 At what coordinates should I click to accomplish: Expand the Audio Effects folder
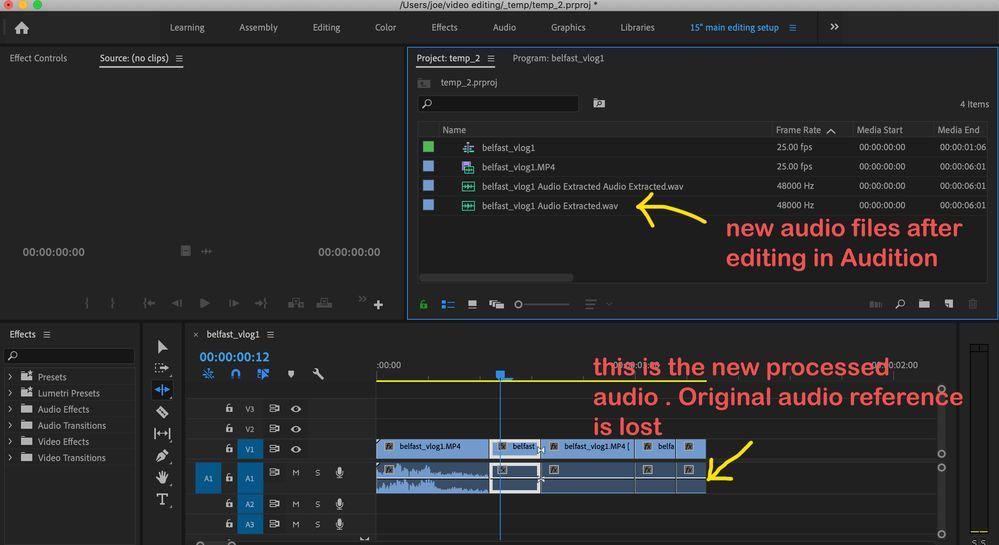click(x=10, y=409)
